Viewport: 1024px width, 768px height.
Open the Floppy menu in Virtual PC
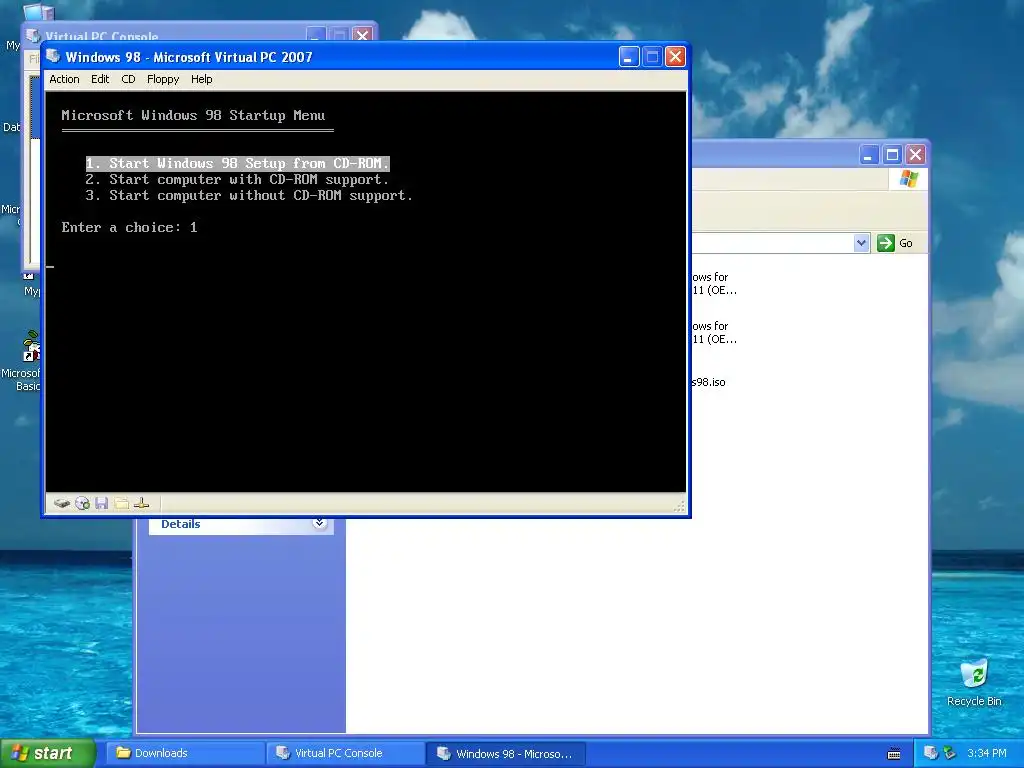pos(163,79)
